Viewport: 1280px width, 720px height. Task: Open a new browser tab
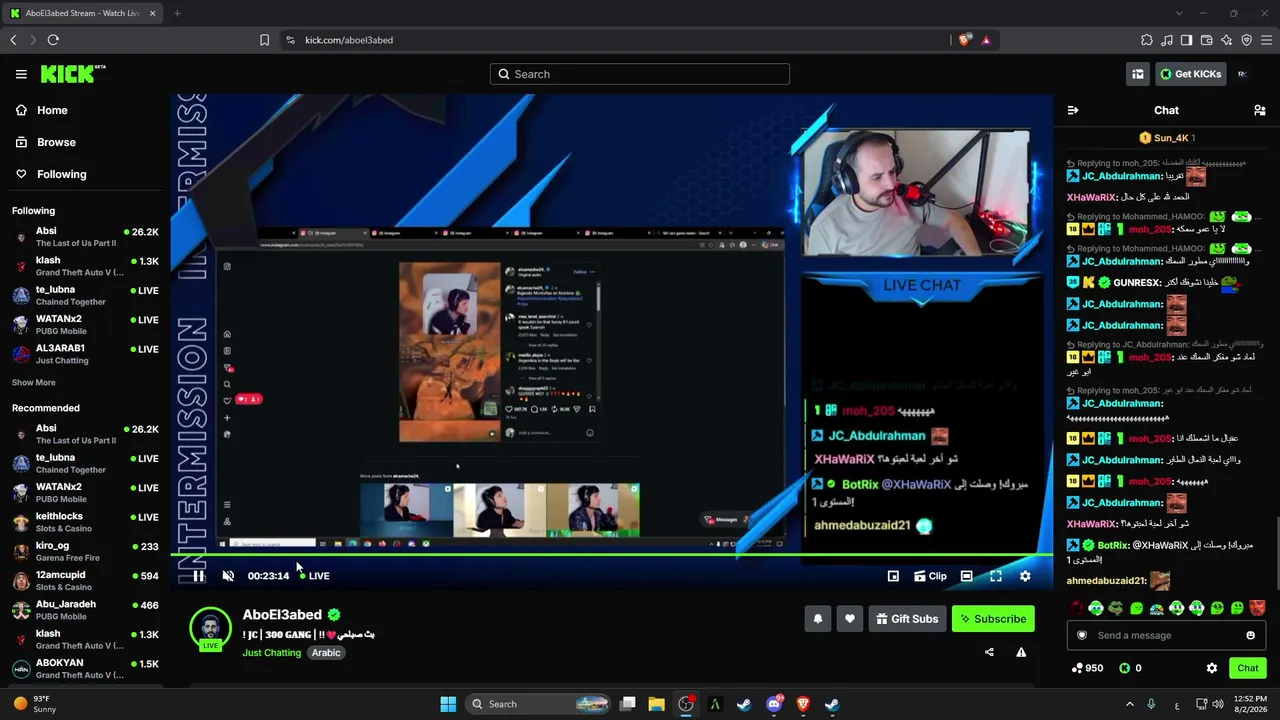pos(177,13)
